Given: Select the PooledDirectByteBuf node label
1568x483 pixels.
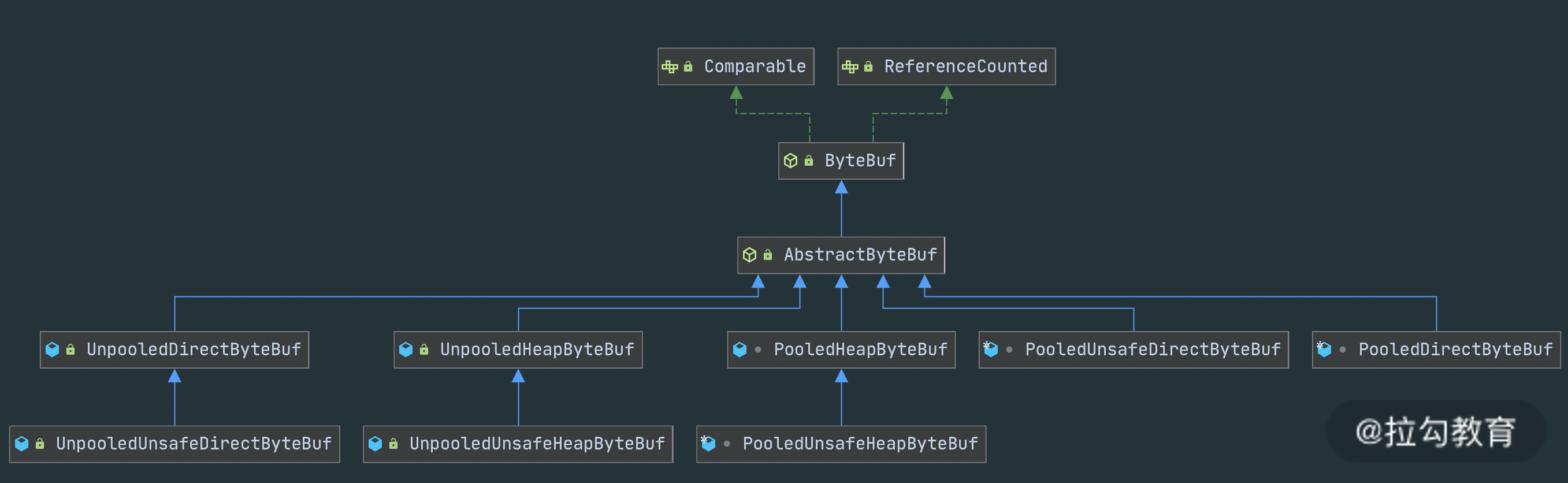Looking at the screenshot, I should pos(1455,350).
